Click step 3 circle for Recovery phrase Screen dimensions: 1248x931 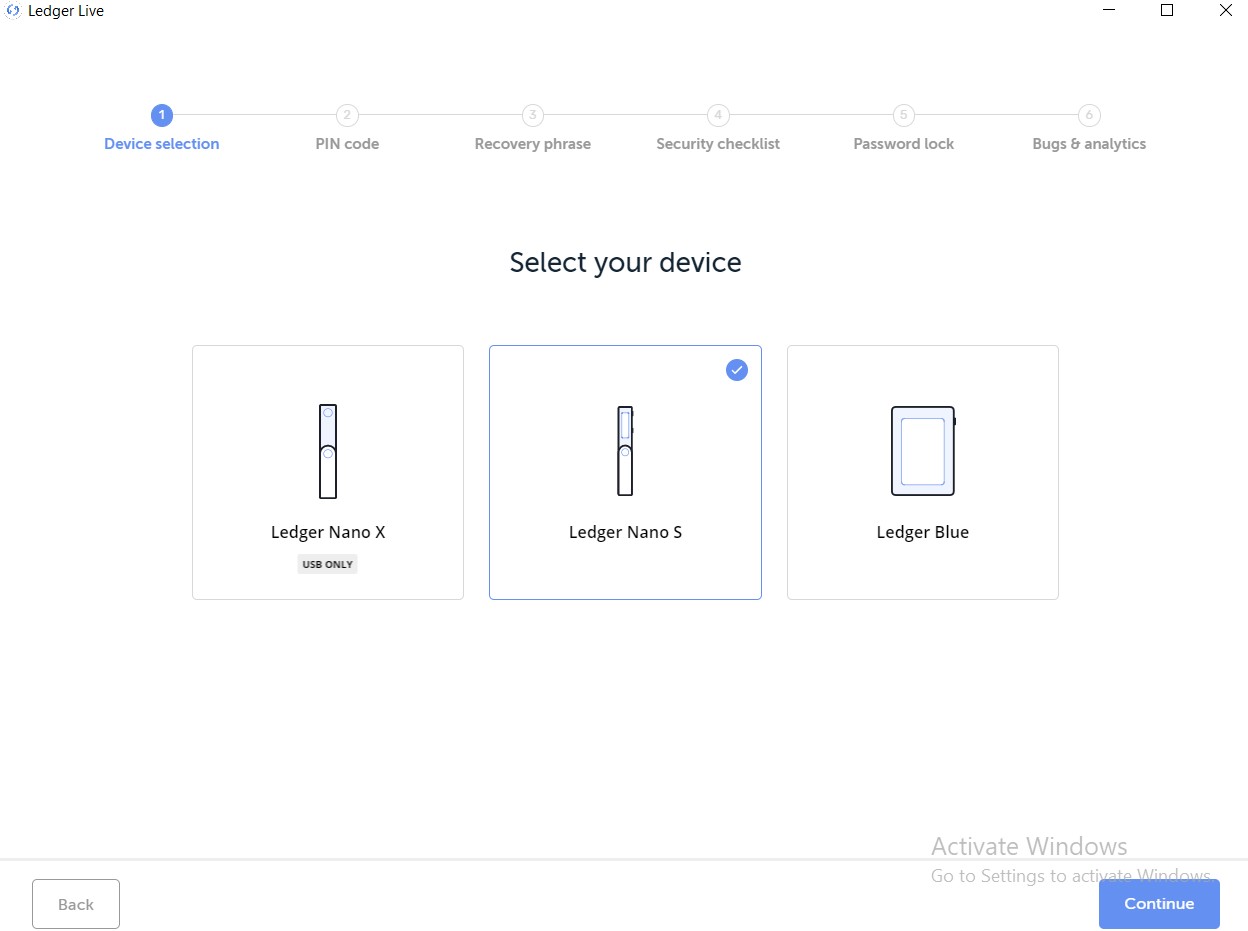533,115
